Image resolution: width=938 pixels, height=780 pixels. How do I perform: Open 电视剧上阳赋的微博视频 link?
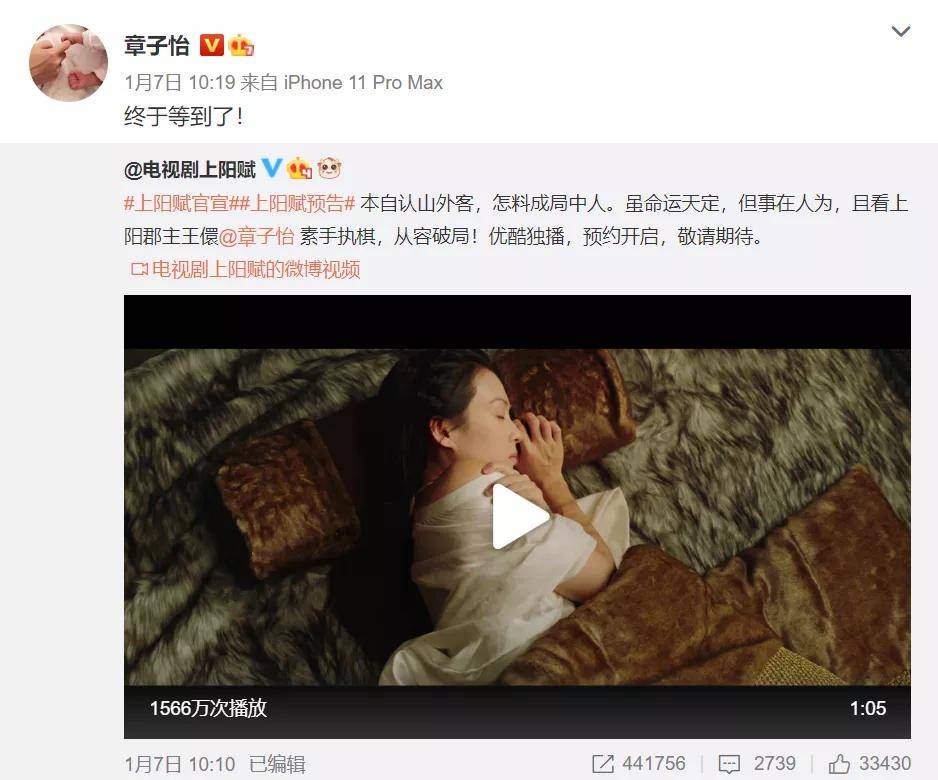pos(246,270)
